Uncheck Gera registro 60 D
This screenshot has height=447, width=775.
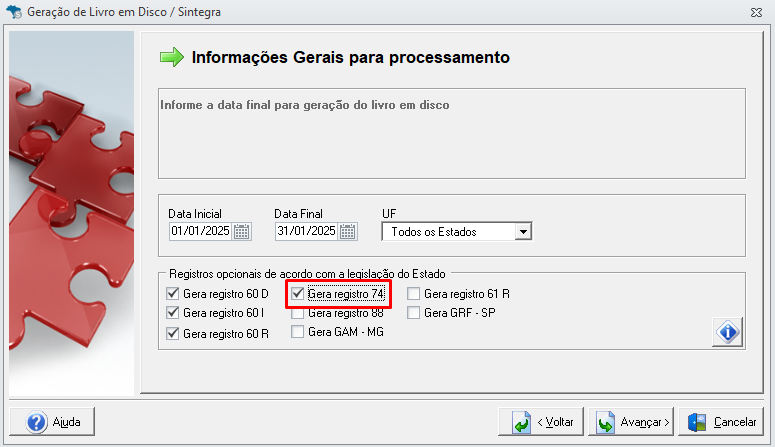(x=172, y=294)
